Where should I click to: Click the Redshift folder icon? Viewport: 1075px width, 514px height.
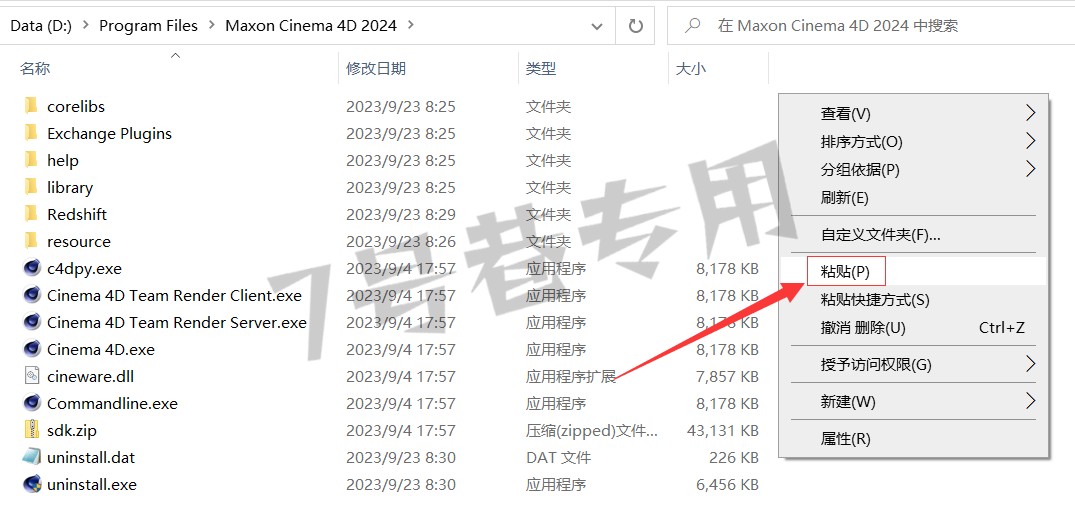click(x=31, y=215)
